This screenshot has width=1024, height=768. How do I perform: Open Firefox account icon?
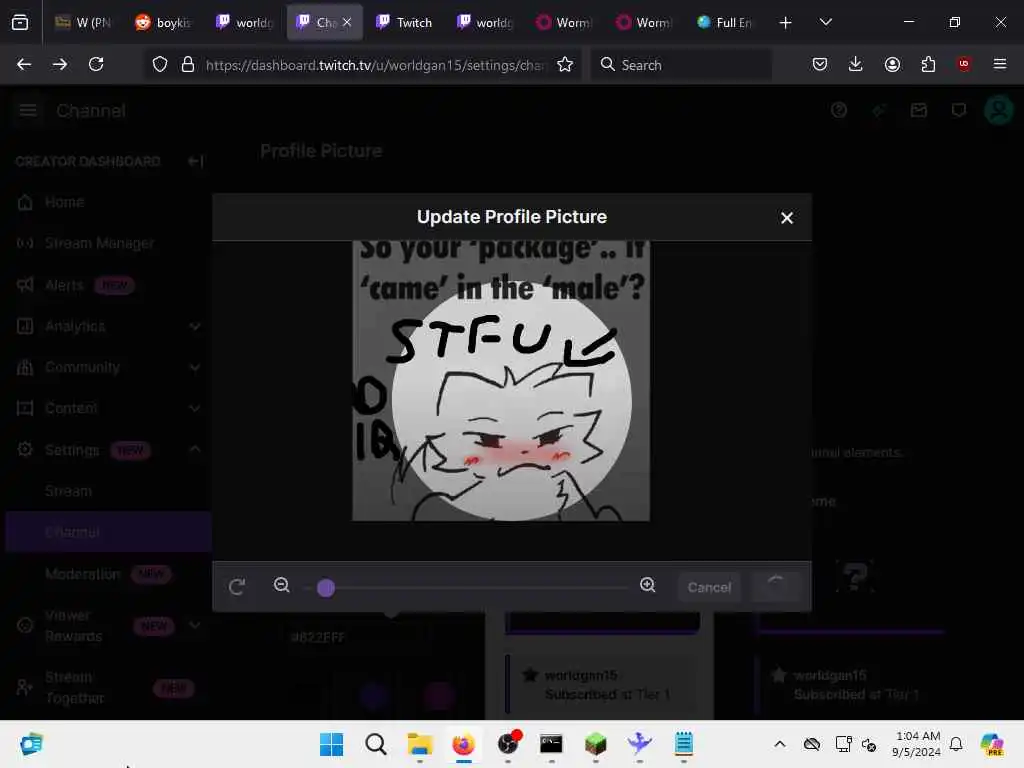(892, 64)
